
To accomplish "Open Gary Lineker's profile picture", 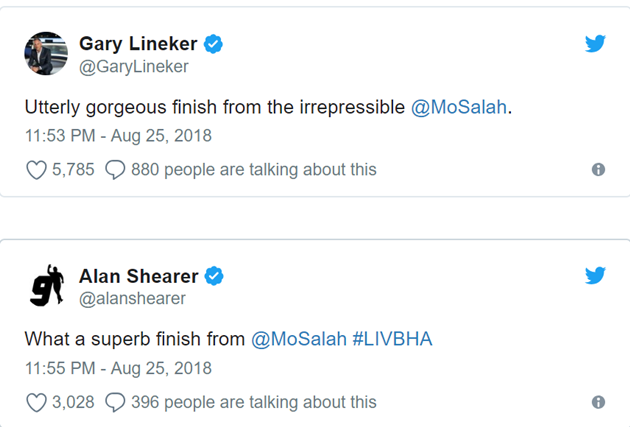I will [45, 55].
